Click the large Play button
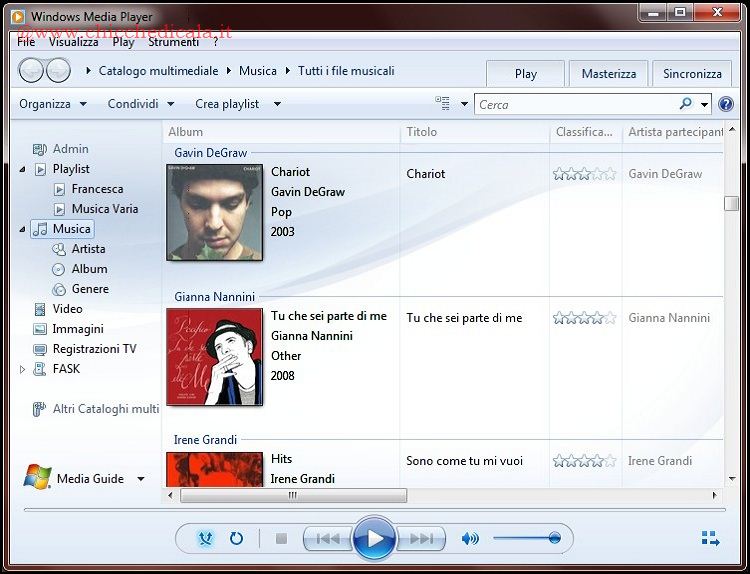Screen dimensions: 750x574 click(x=375, y=539)
